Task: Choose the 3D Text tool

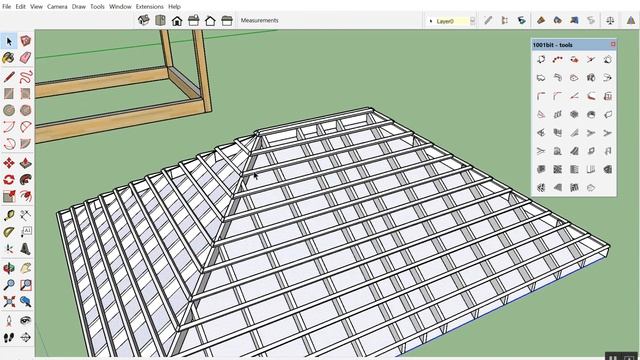Action: [25, 249]
